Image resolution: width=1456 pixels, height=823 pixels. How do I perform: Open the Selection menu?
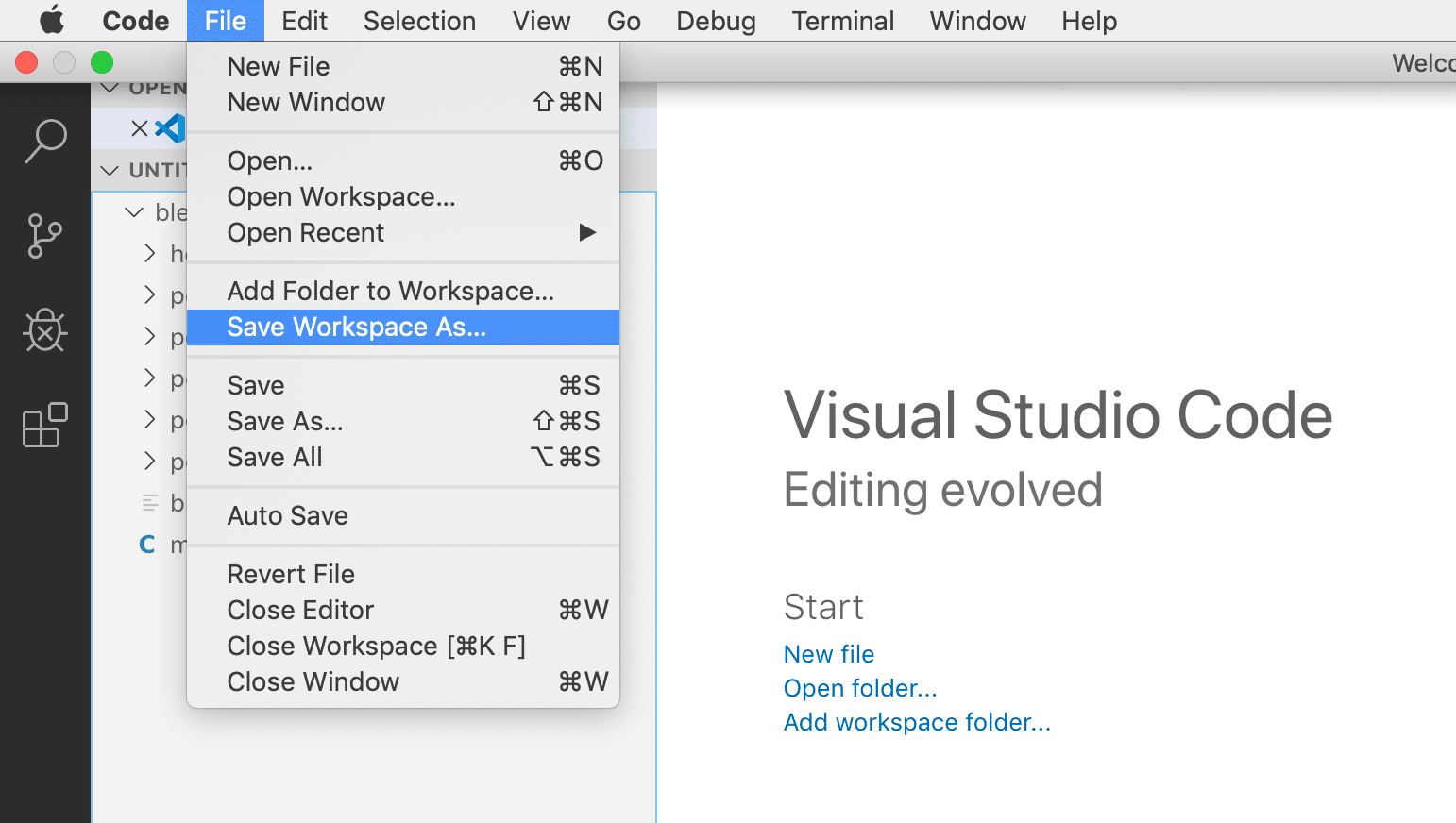click(419, 21)
